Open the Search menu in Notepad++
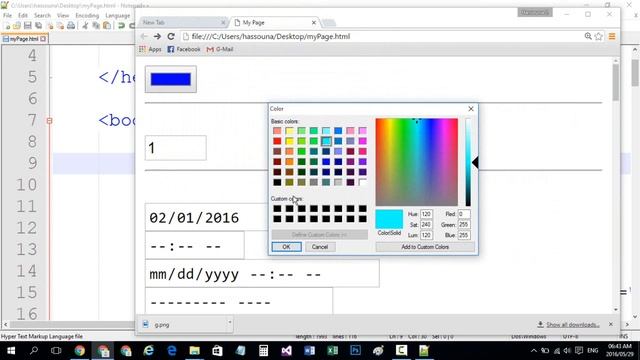 click(42, 16)
